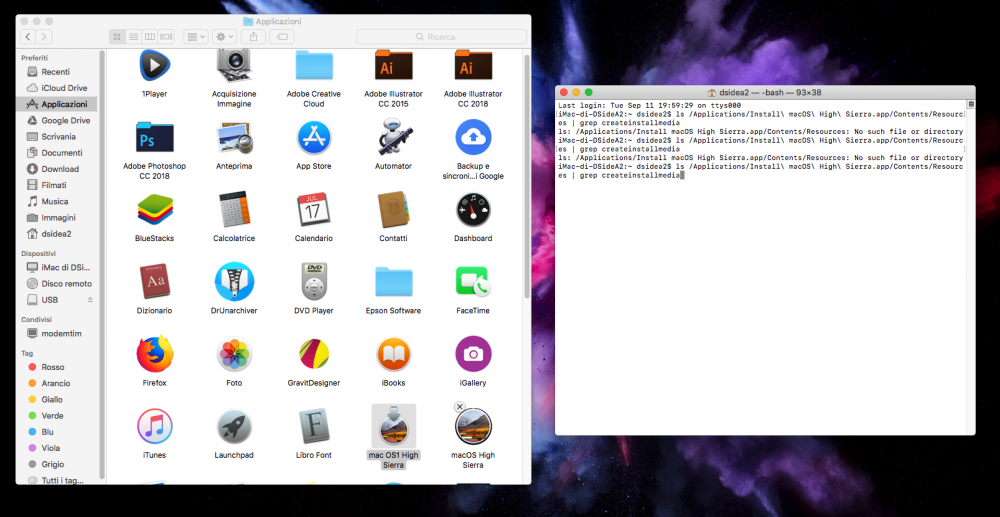The image size is (1000, 517).
Task: Open dsidea2 home folder in sidebar
Action: coord(57,233)
